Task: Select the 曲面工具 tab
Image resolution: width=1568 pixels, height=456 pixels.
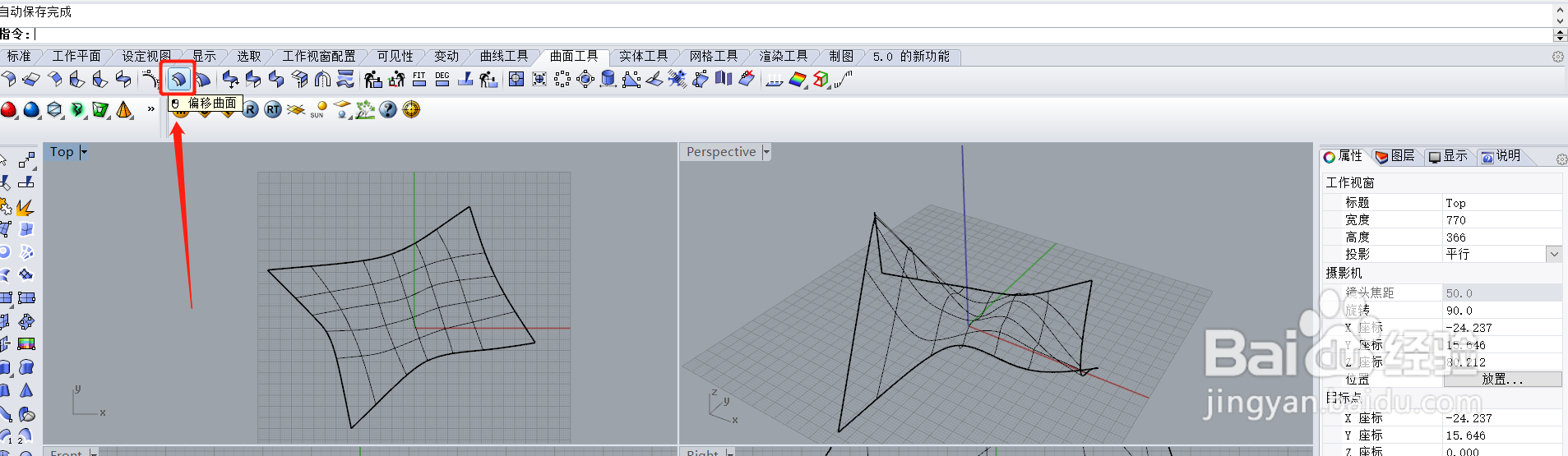Action: click(574, 56)
